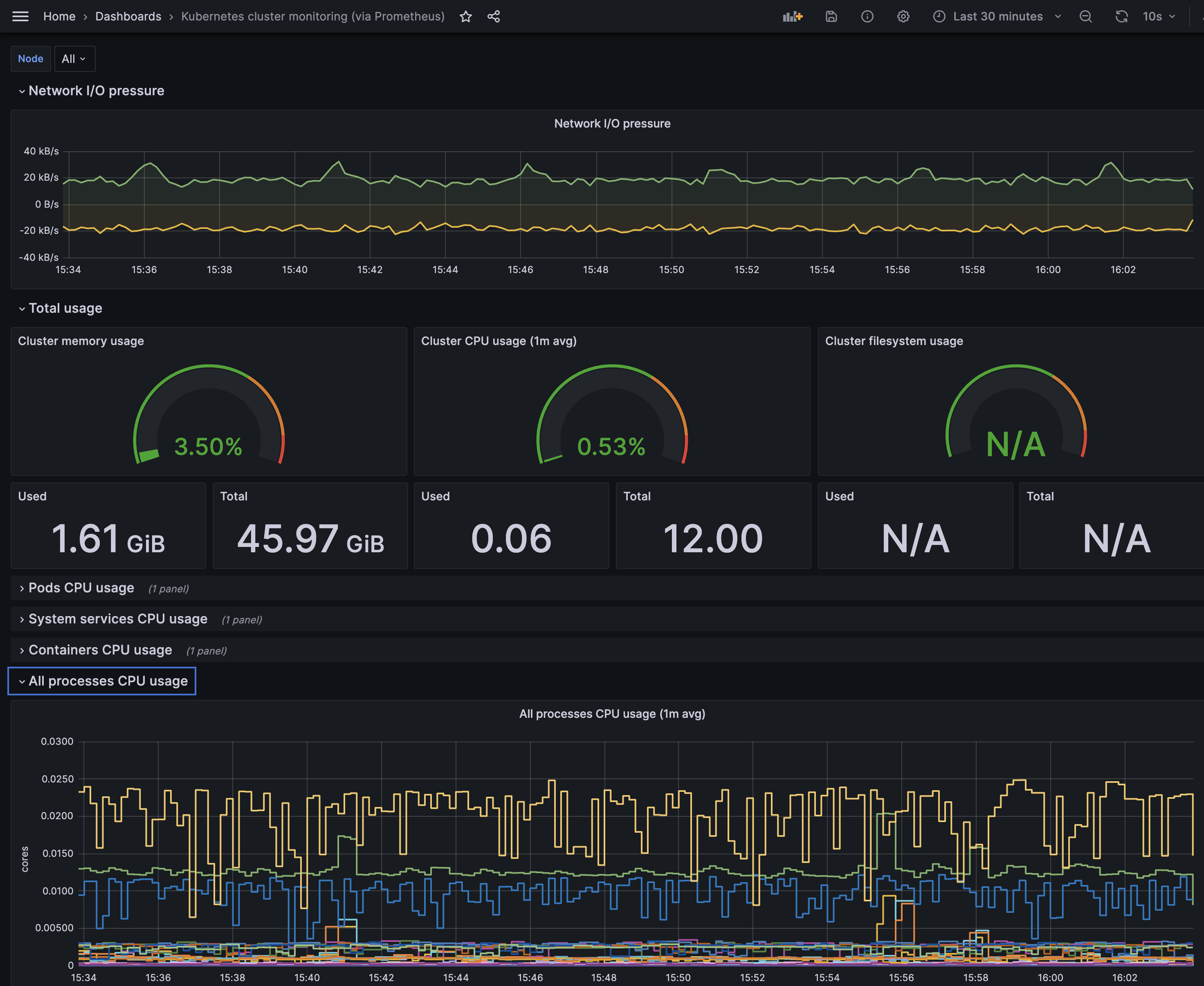Click the add panel icon
The height and width of the screenshot is (986, 1204).
pos(792,16)
